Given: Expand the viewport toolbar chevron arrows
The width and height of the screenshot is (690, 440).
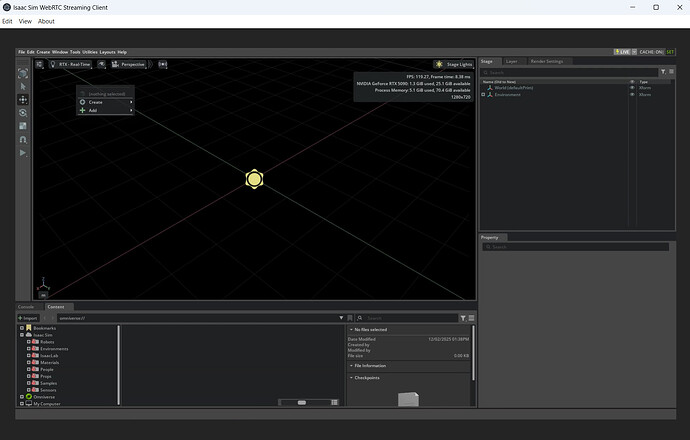Looking at the screenshot, I should (x=151, y=64).
